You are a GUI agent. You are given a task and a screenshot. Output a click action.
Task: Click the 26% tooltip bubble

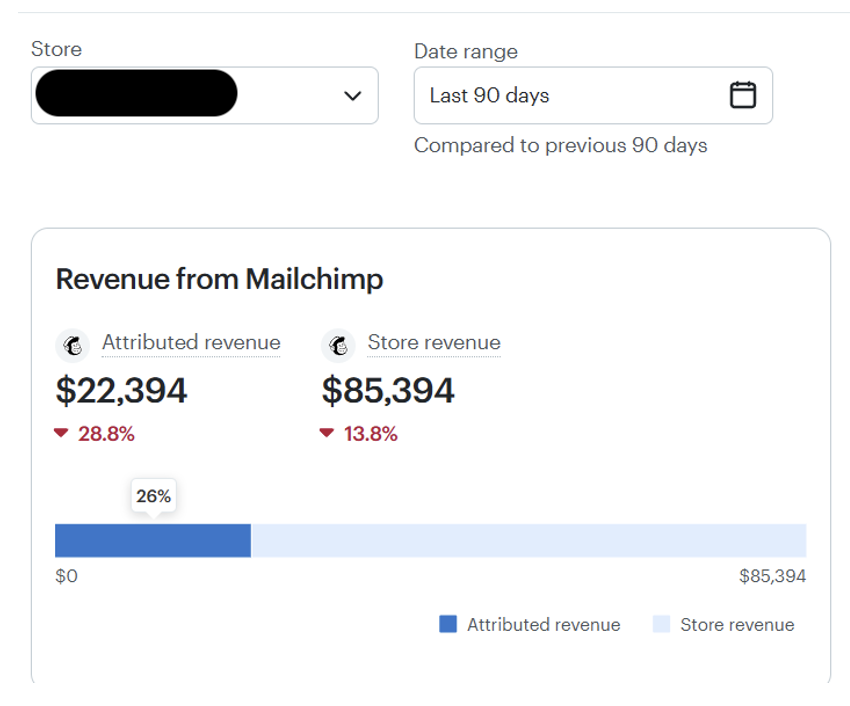click(x=153, y=496)
